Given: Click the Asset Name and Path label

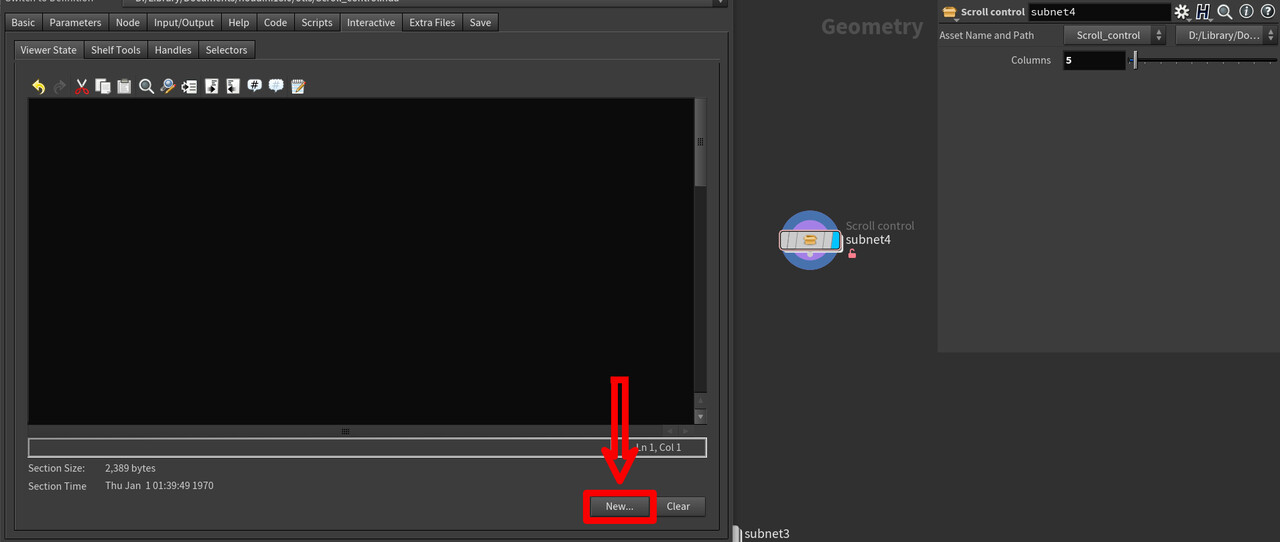Looking at the screenshot, I should [x=987, y=35].
